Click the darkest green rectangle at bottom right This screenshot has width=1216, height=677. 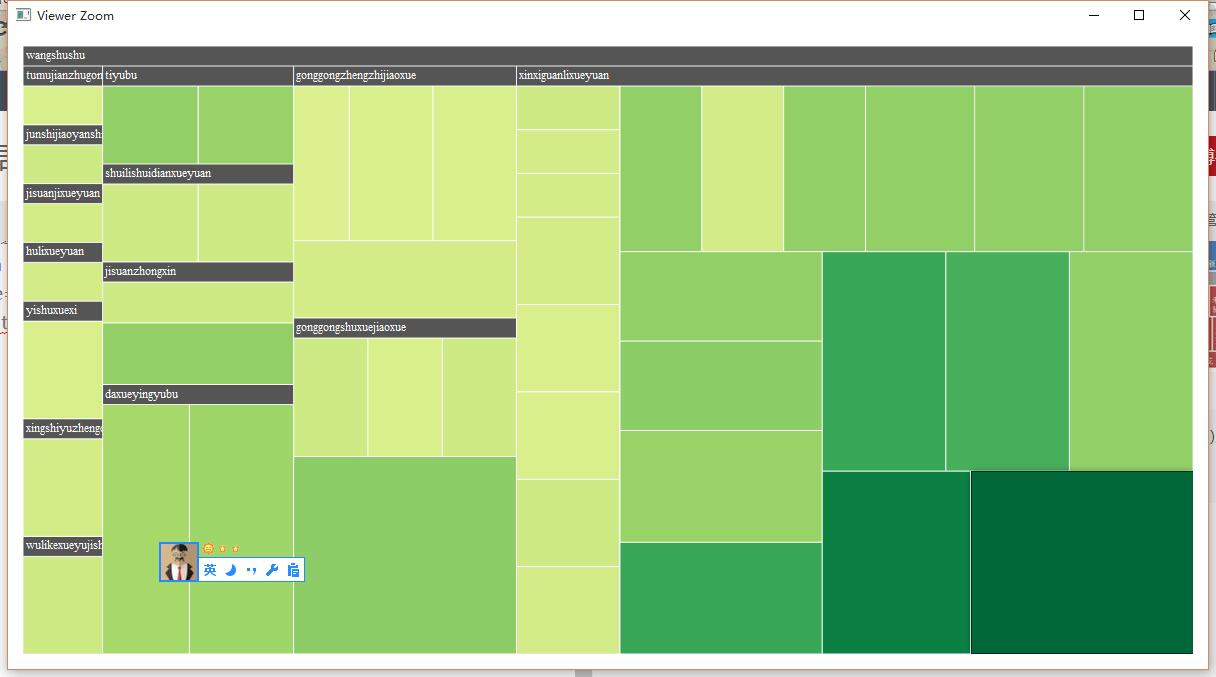pos(1080,560)
